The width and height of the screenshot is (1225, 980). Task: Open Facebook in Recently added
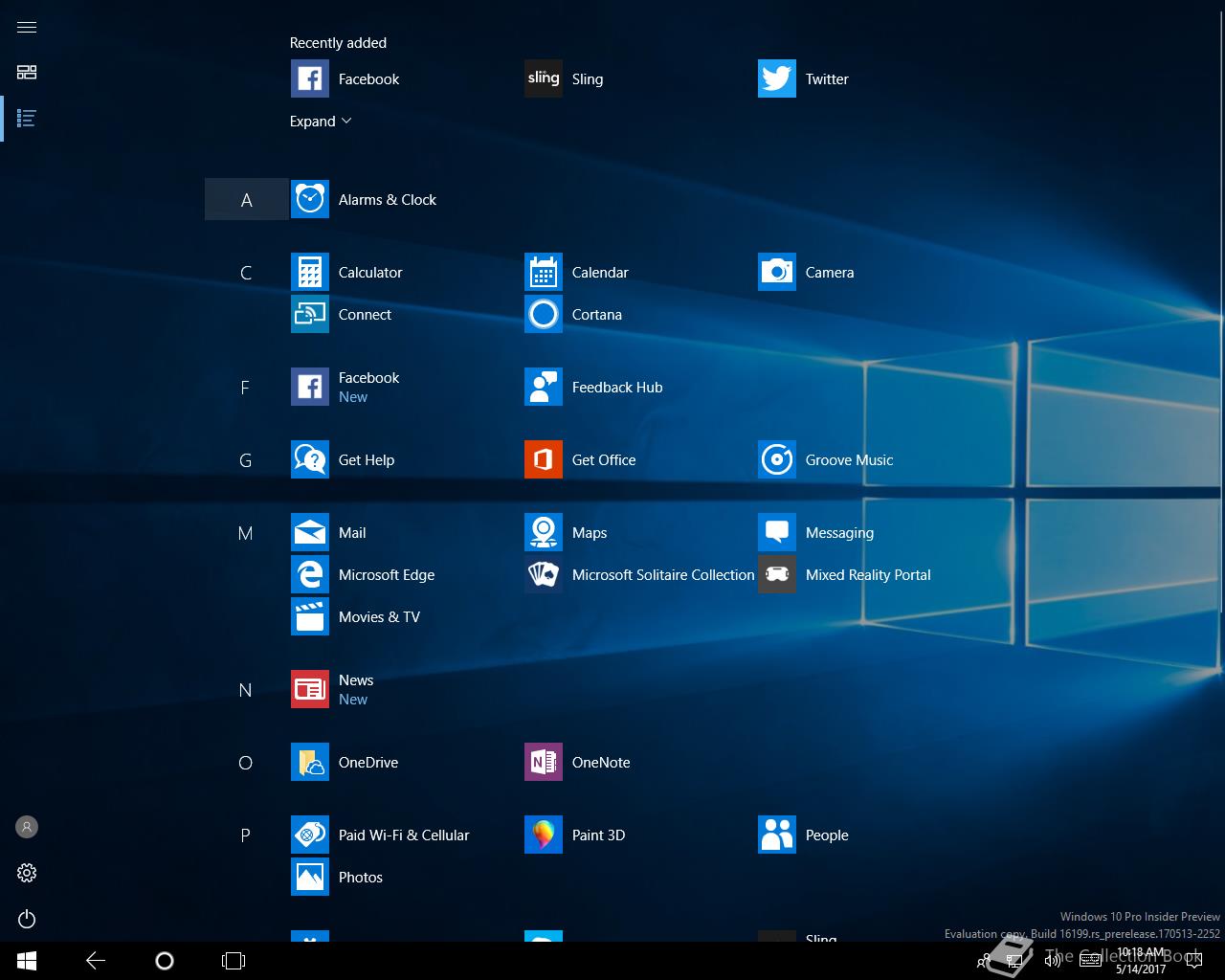click(346, 78)
